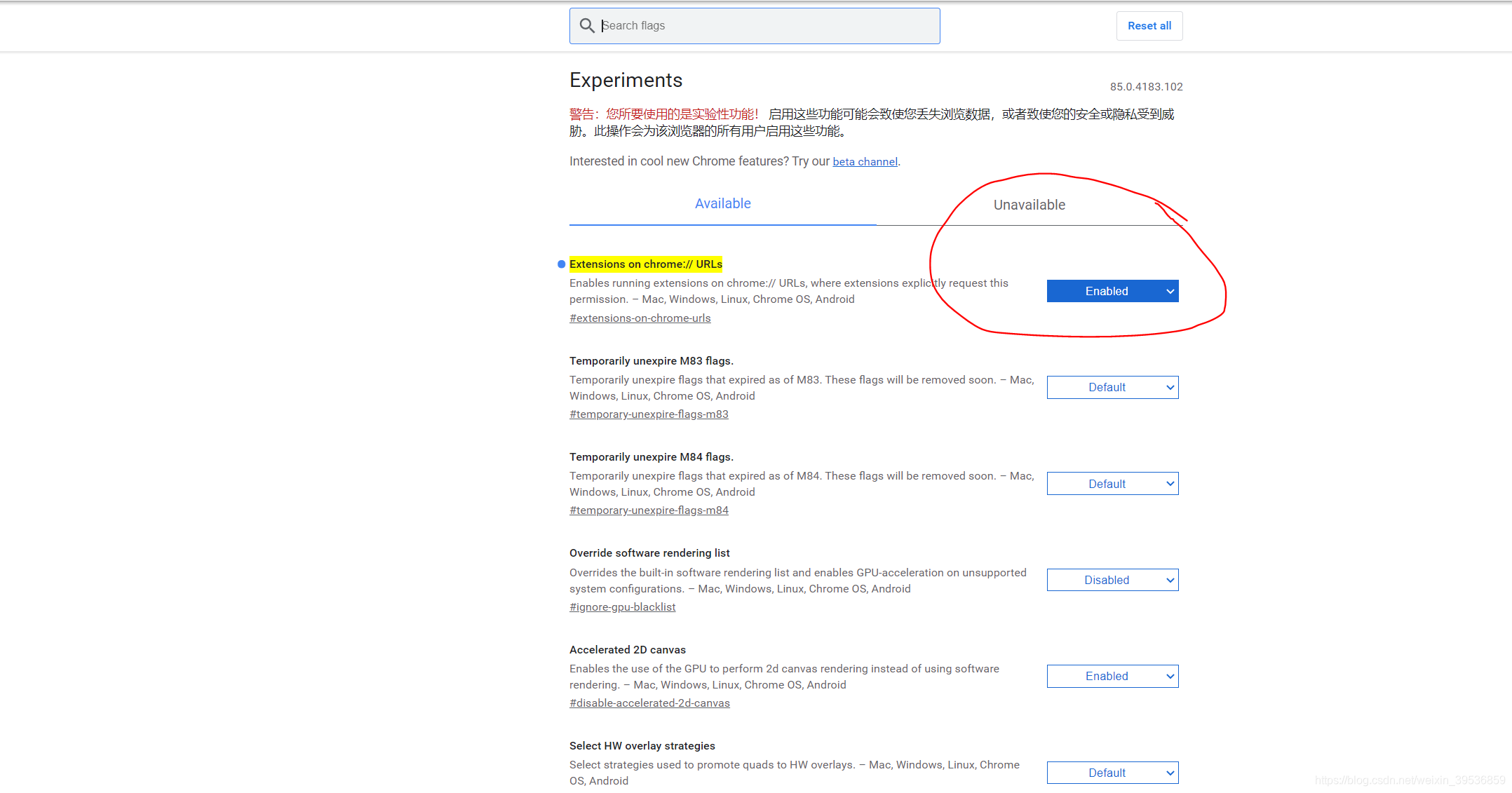Click the Temporarily unexpire M83 flags title
Screen dimensions: 1512x793
pyautogui.click(x=651, y=361)
